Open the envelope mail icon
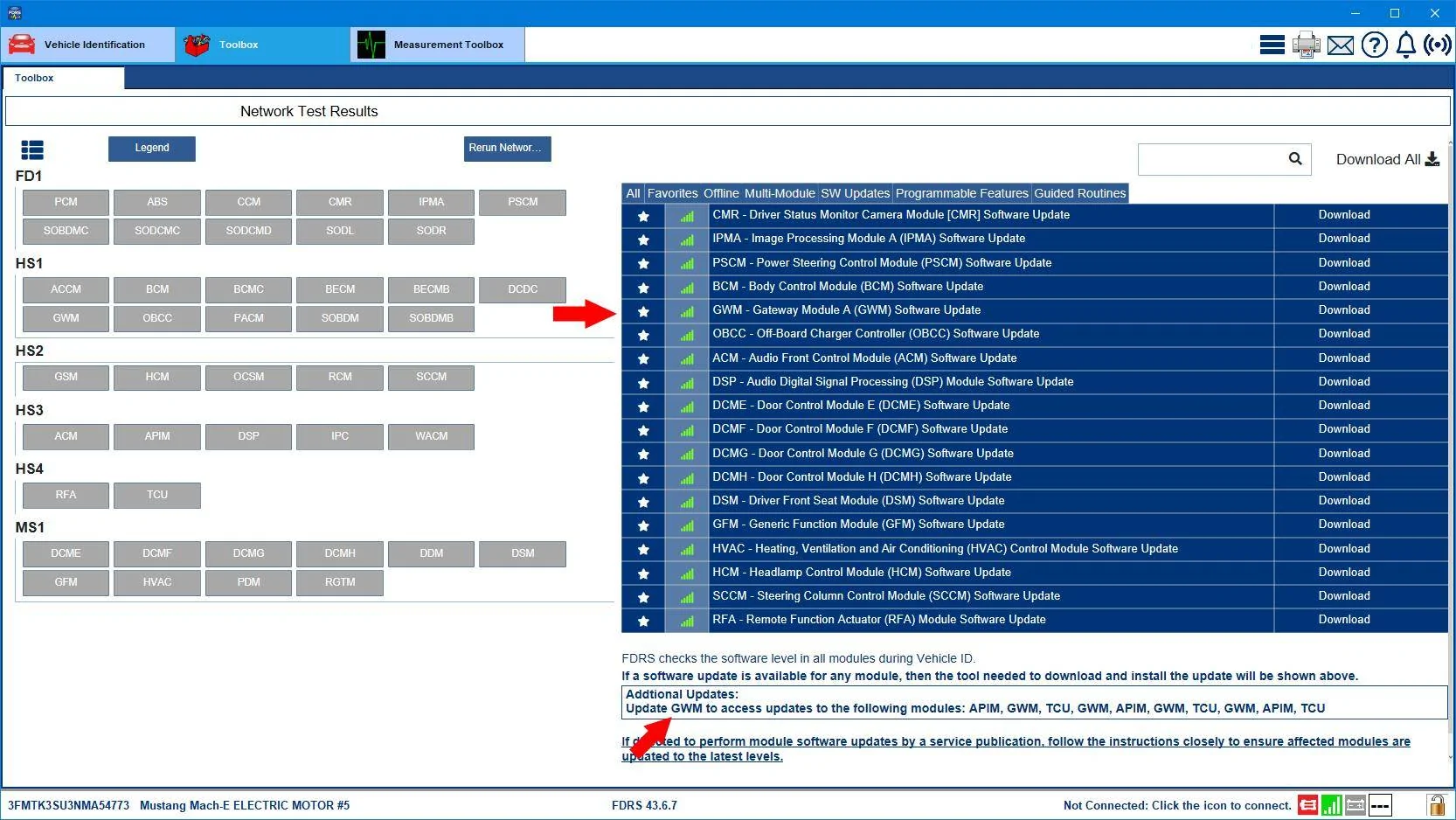 tap(1340, 45)
